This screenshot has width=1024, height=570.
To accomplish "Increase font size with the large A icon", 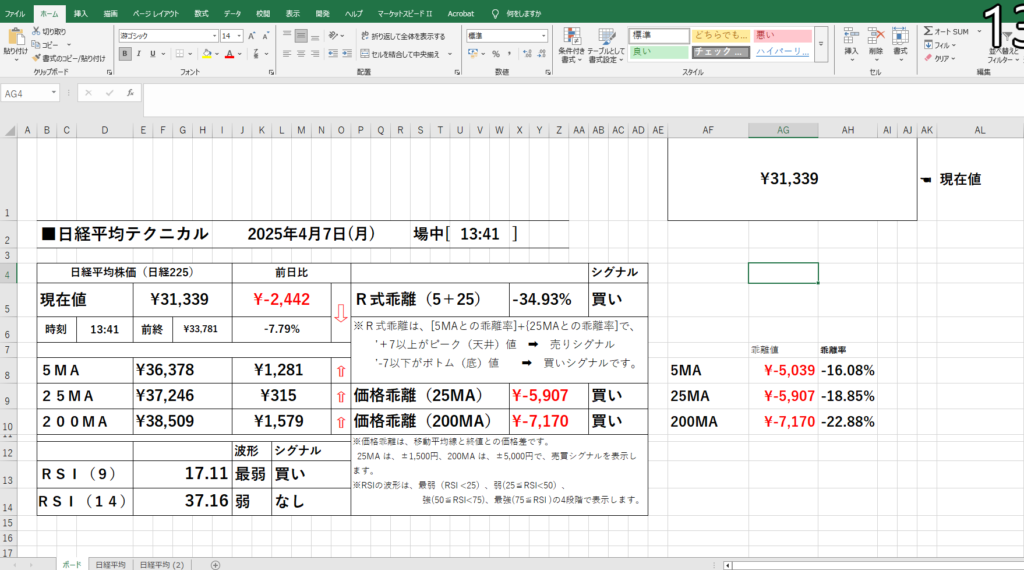I will 251,36.
